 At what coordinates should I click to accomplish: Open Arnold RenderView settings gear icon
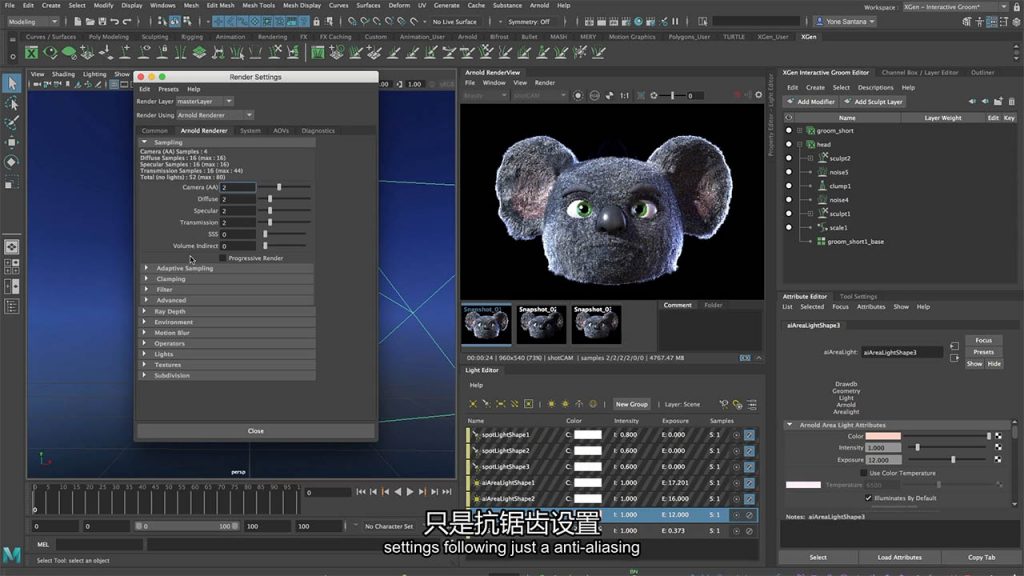click(x=758, y=95)
